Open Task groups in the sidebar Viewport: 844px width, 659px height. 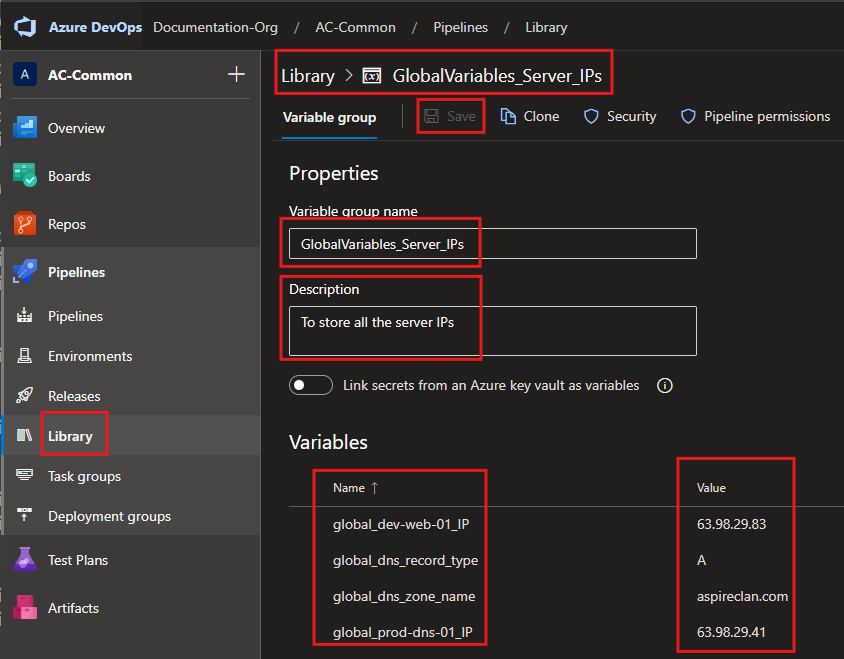pos(85,476)
